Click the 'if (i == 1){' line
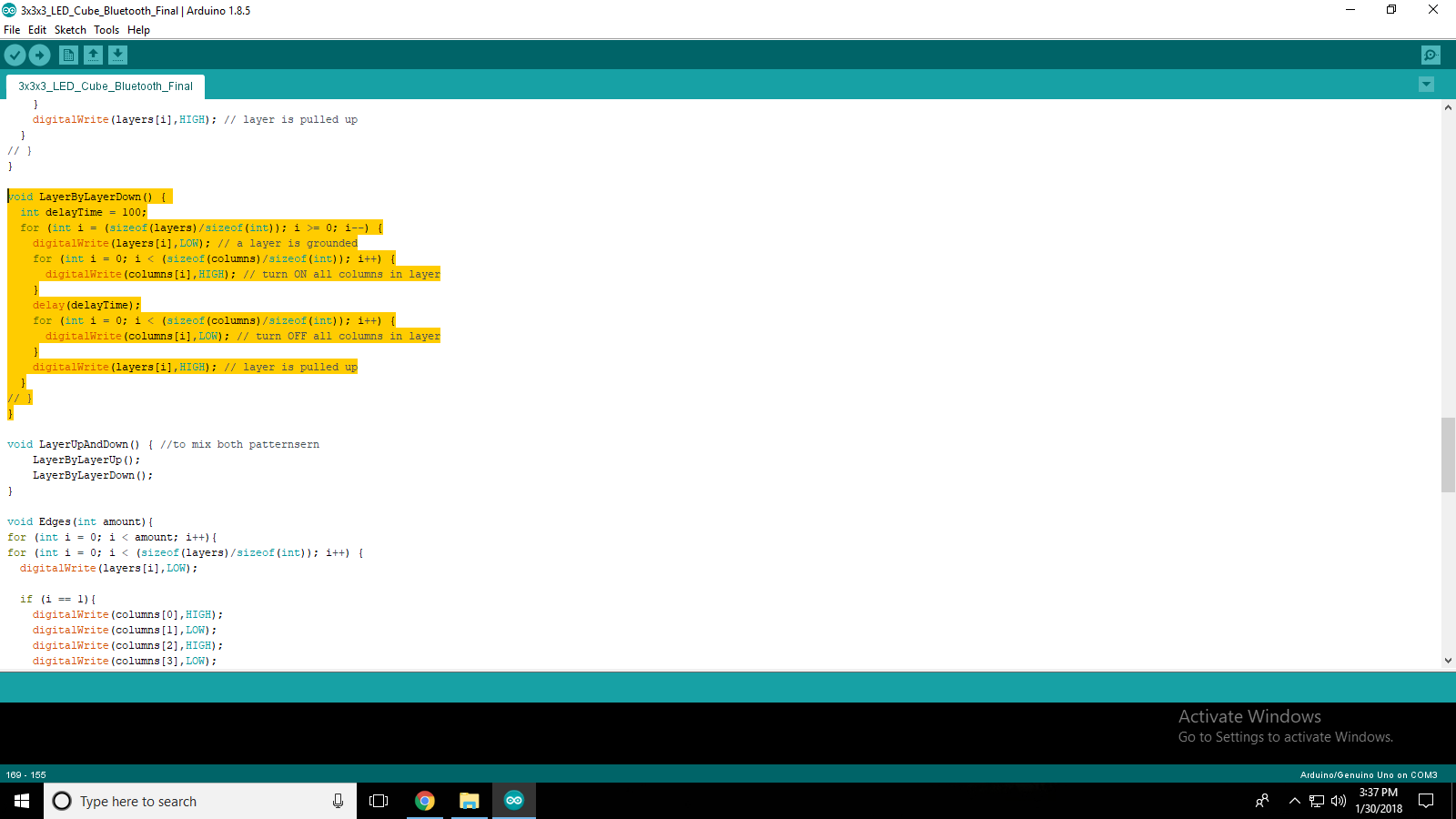 [58, 599]
